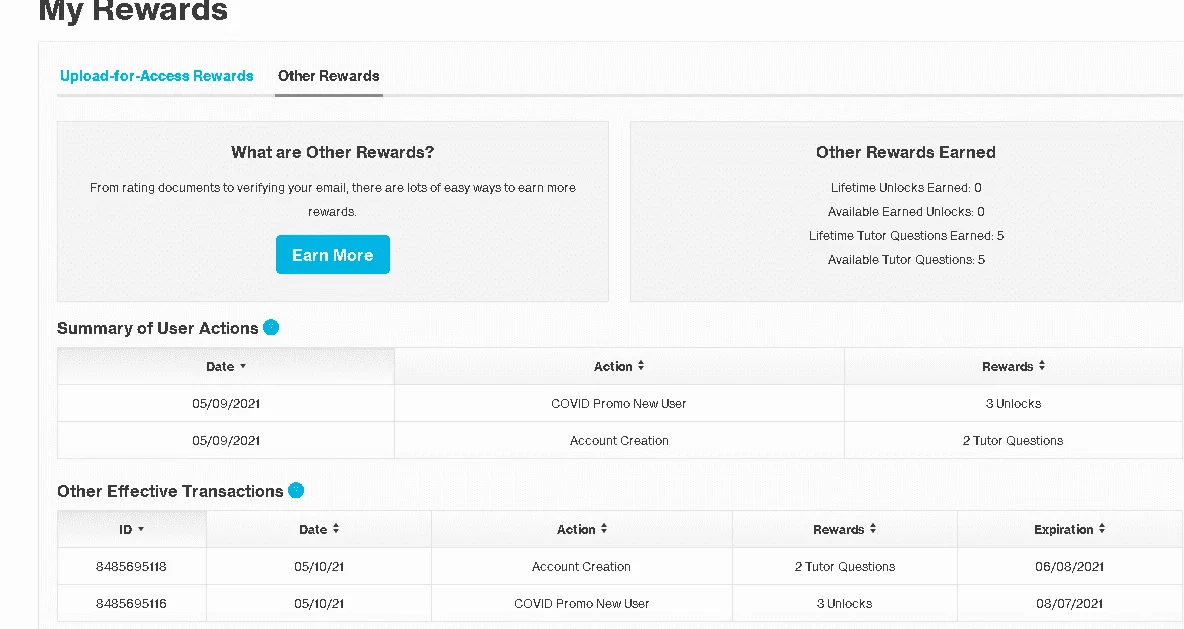The image size is (1184, 629).
Task: Sort Transactions table by Rewards column
Action: pos(844,529)
